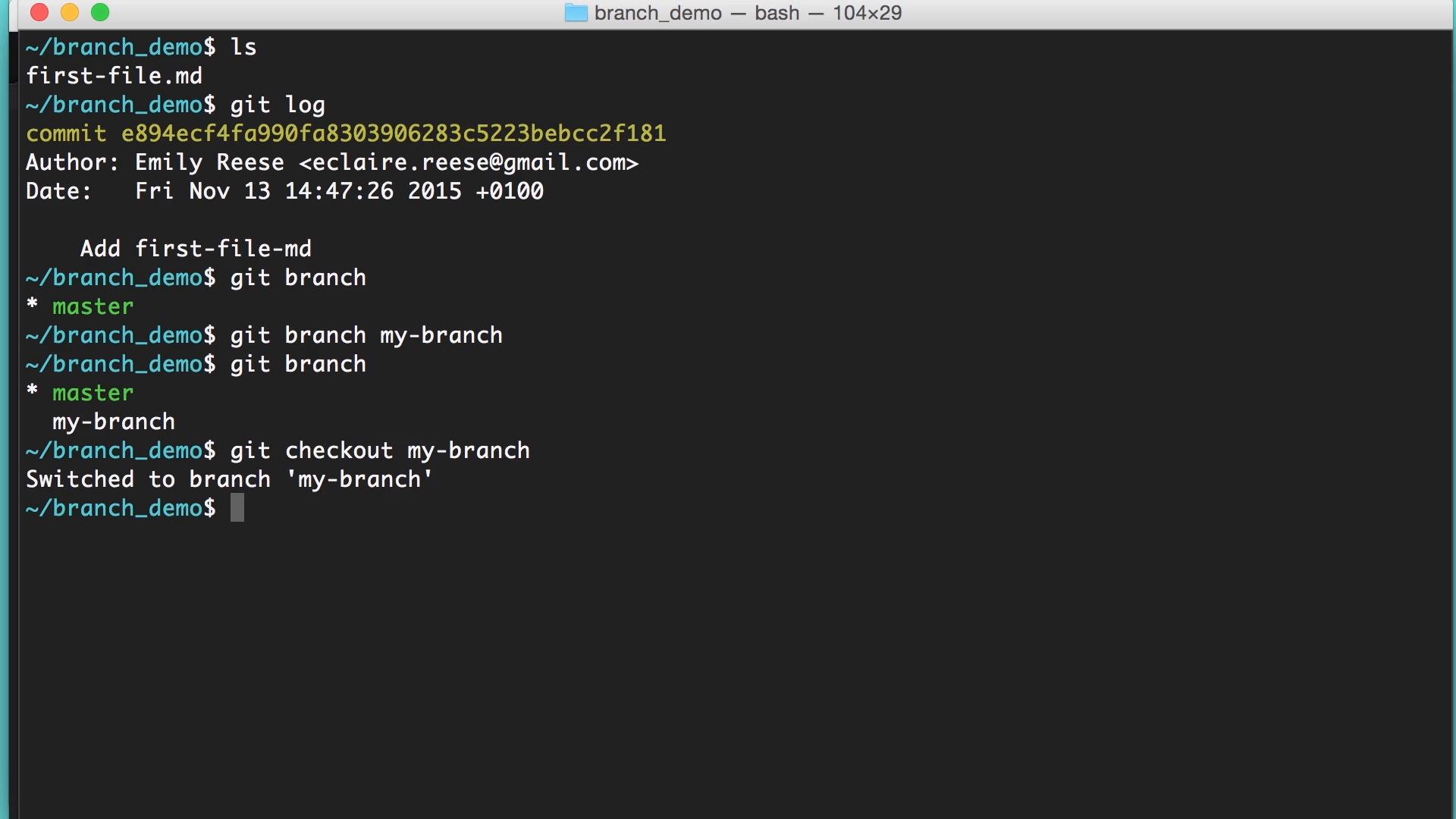Click the unstarred 'my-branch' list entry
Screen dimensions: 1456x819
click(x=114, y=422)
